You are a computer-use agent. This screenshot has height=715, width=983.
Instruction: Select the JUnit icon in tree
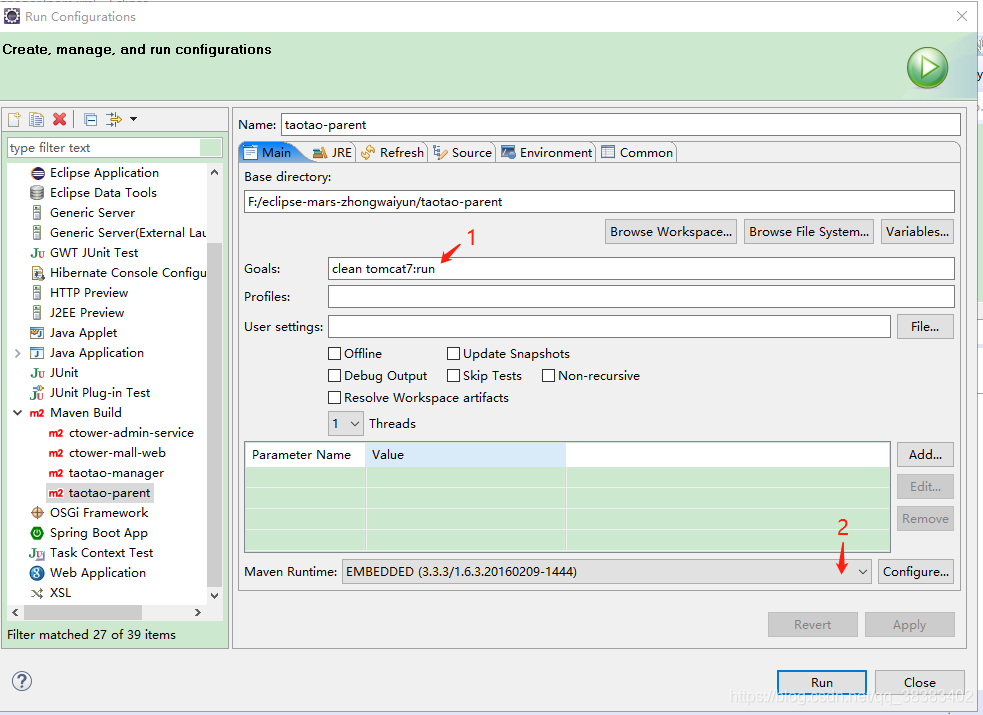pyautogui.click(x=38, y=373)
